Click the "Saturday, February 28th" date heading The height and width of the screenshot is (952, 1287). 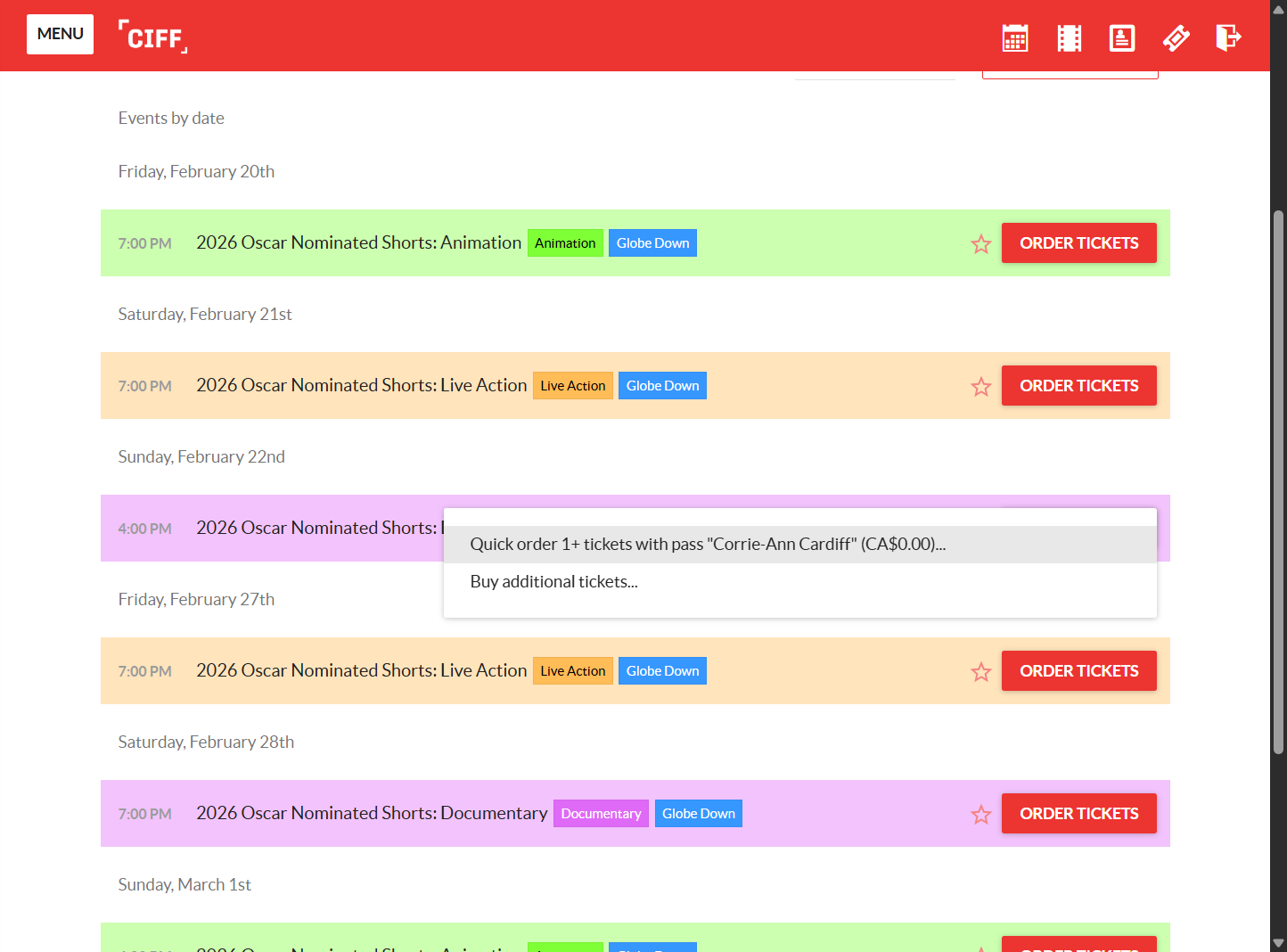coord(206,742)
